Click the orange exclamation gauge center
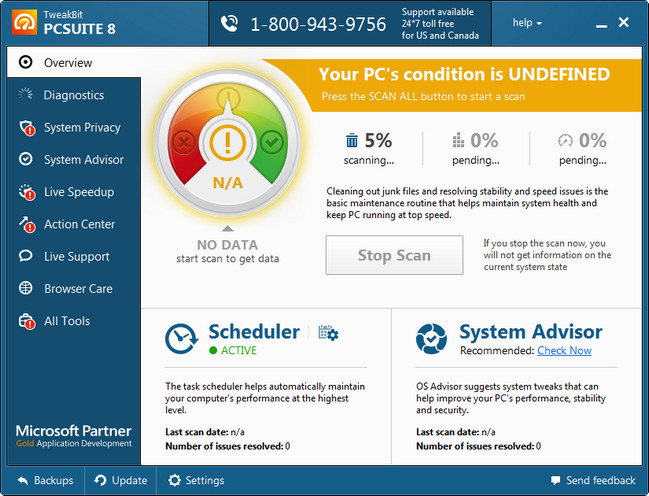 228,142
